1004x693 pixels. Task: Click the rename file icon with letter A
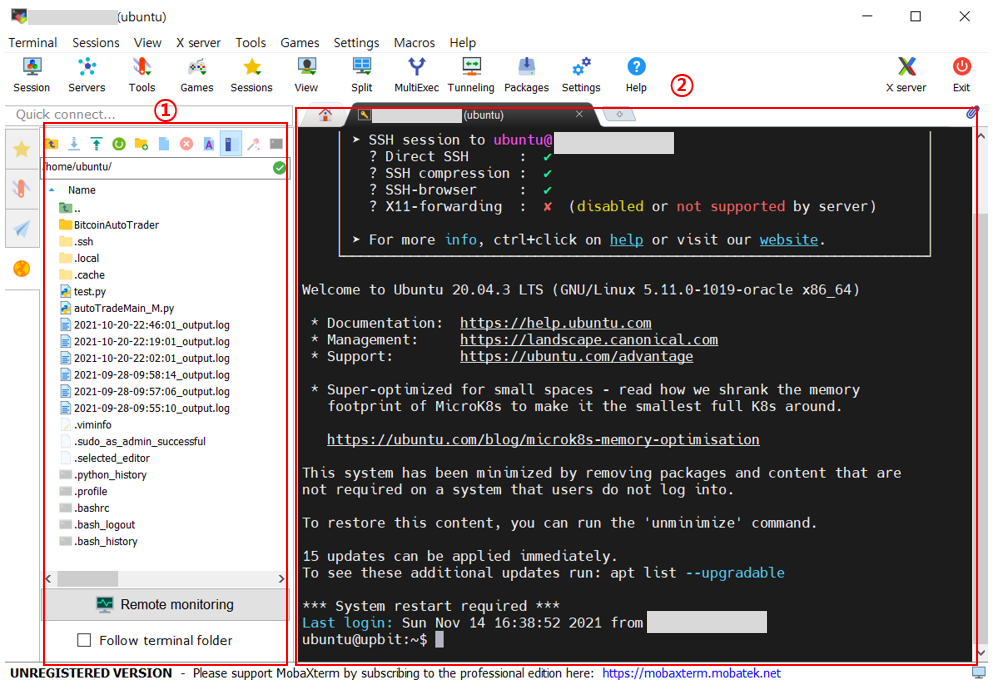(209, 143)
